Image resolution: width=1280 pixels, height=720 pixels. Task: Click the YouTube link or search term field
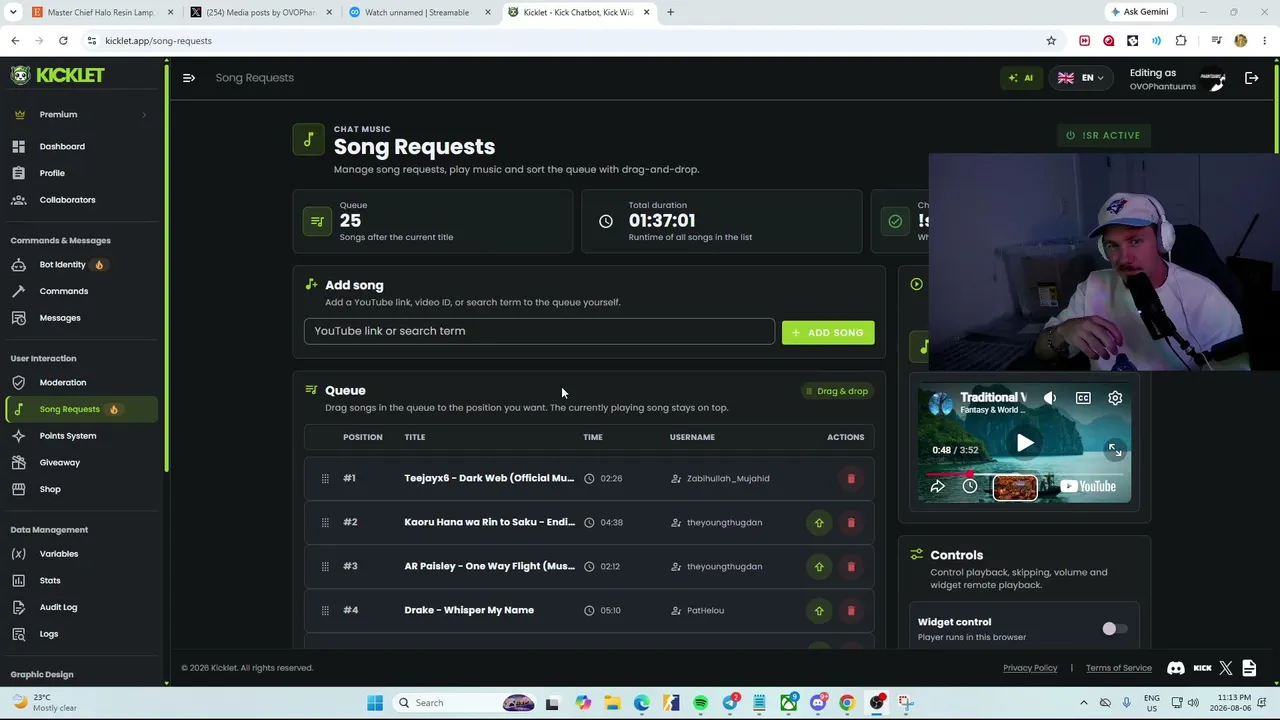(x=539, y=331)
